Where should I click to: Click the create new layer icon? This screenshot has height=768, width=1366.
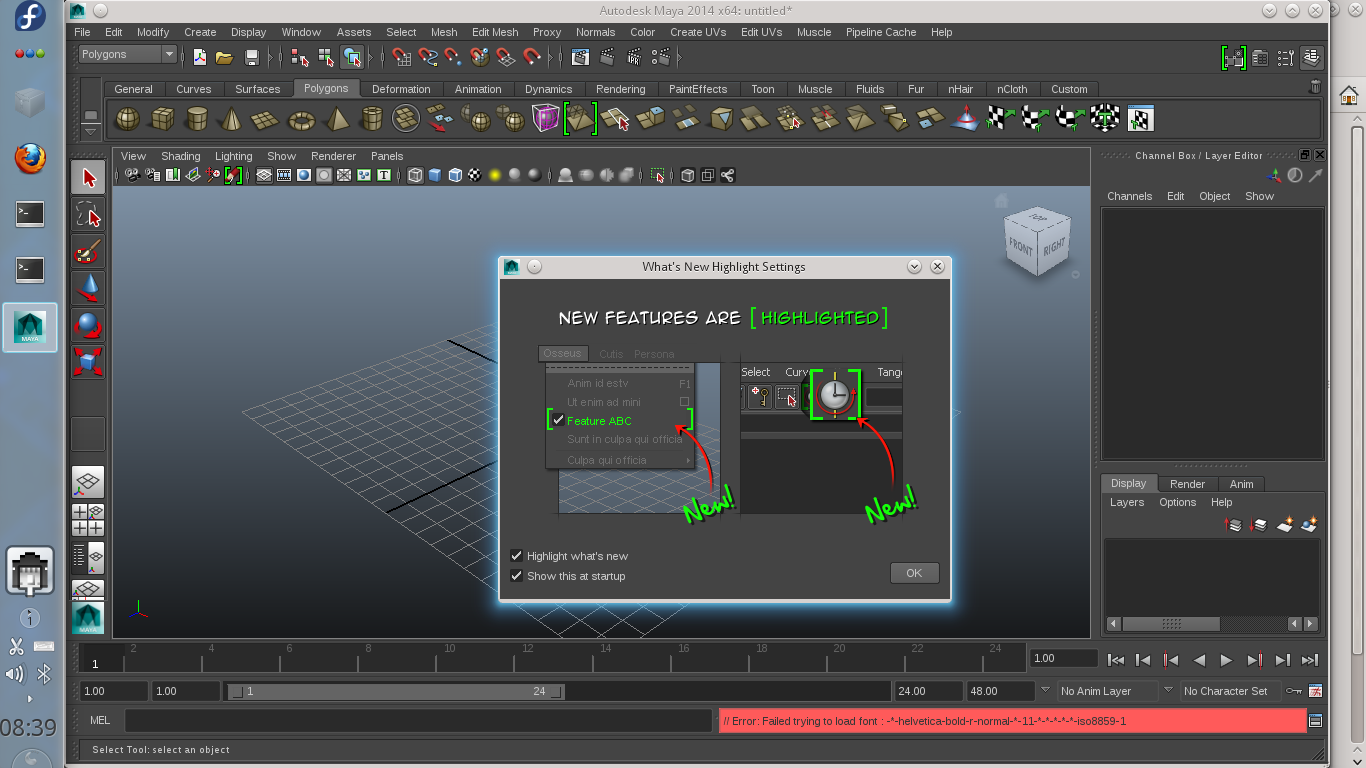(x=1285, y=524)
